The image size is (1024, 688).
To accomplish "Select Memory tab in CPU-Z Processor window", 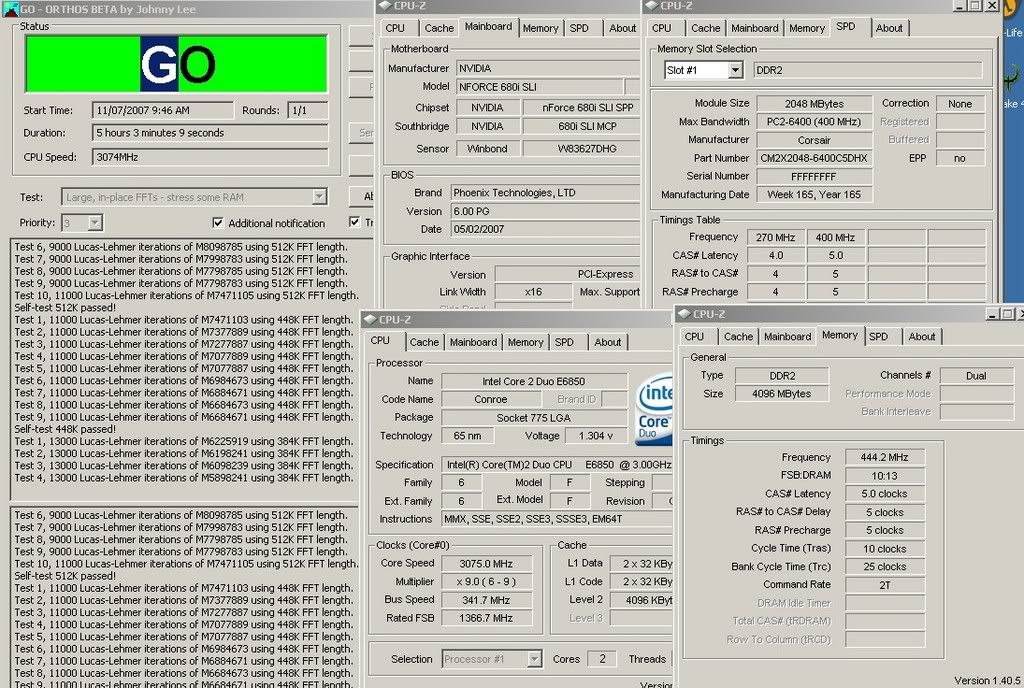I will 525,342.
